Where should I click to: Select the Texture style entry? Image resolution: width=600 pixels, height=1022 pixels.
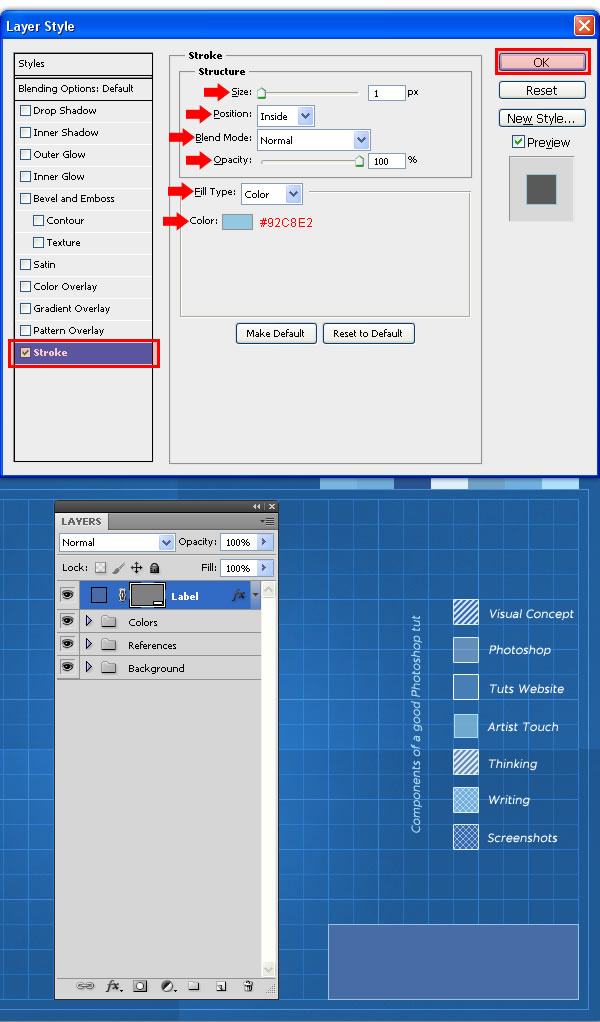coord(63,242)
